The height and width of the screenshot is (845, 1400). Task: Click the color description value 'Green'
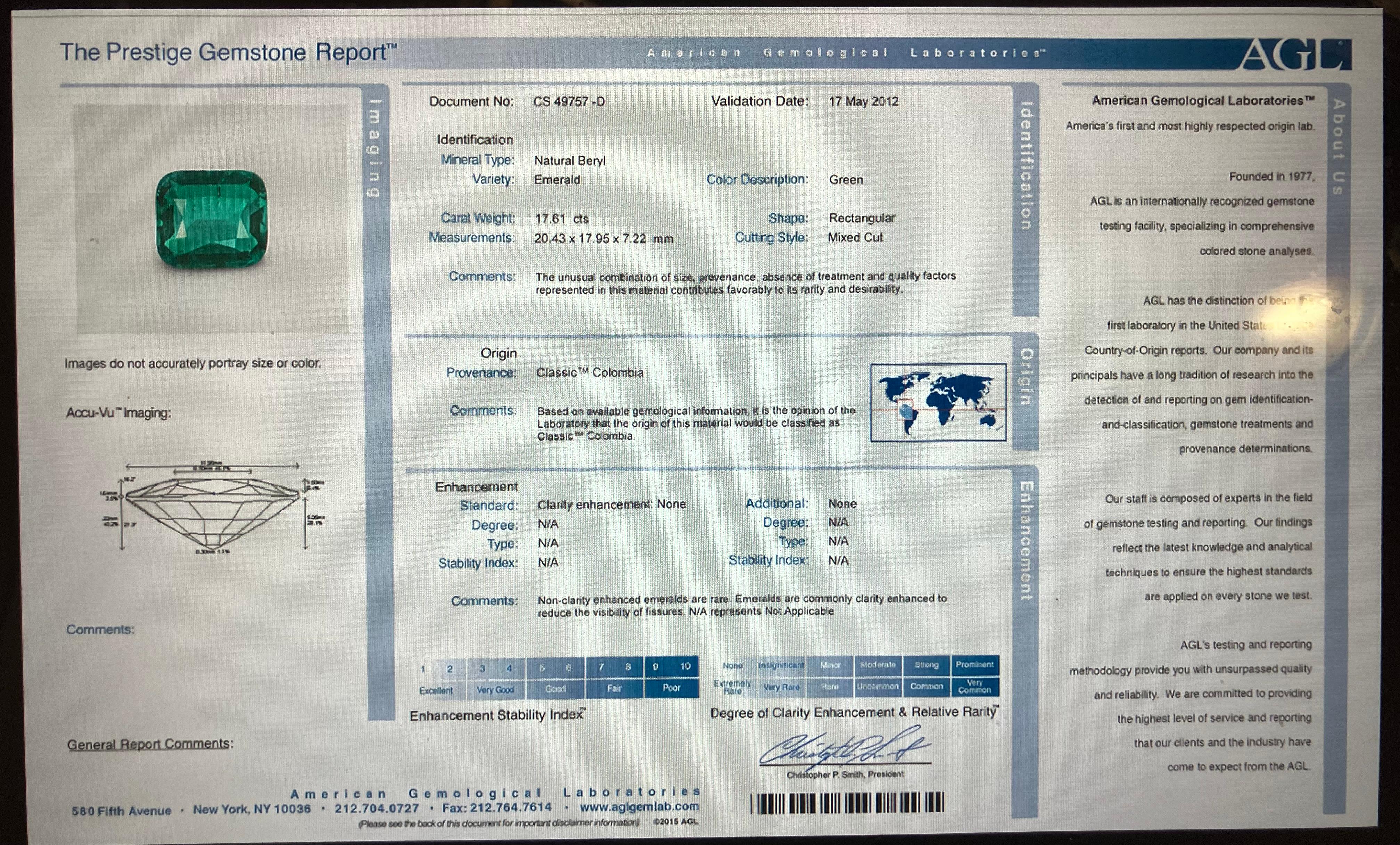tap(846, 180)
